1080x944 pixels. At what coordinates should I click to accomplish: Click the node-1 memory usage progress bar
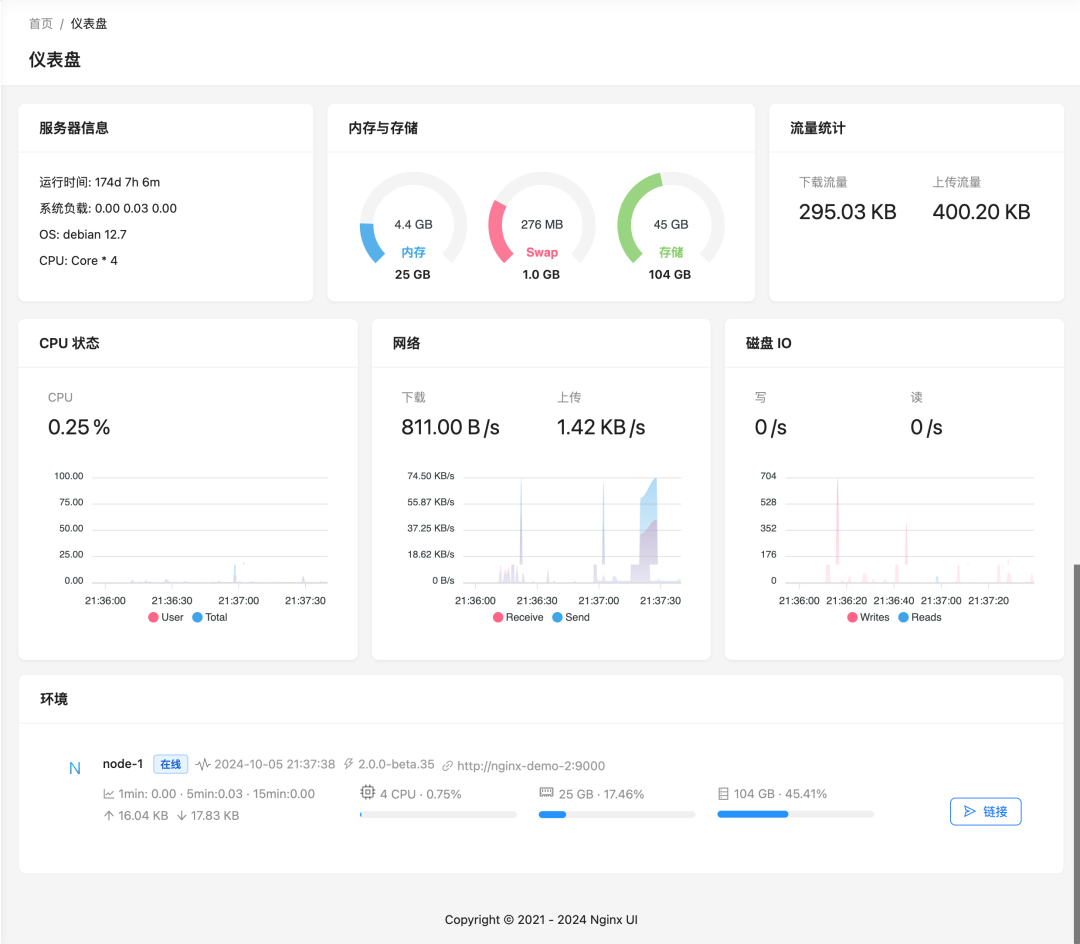617,815
